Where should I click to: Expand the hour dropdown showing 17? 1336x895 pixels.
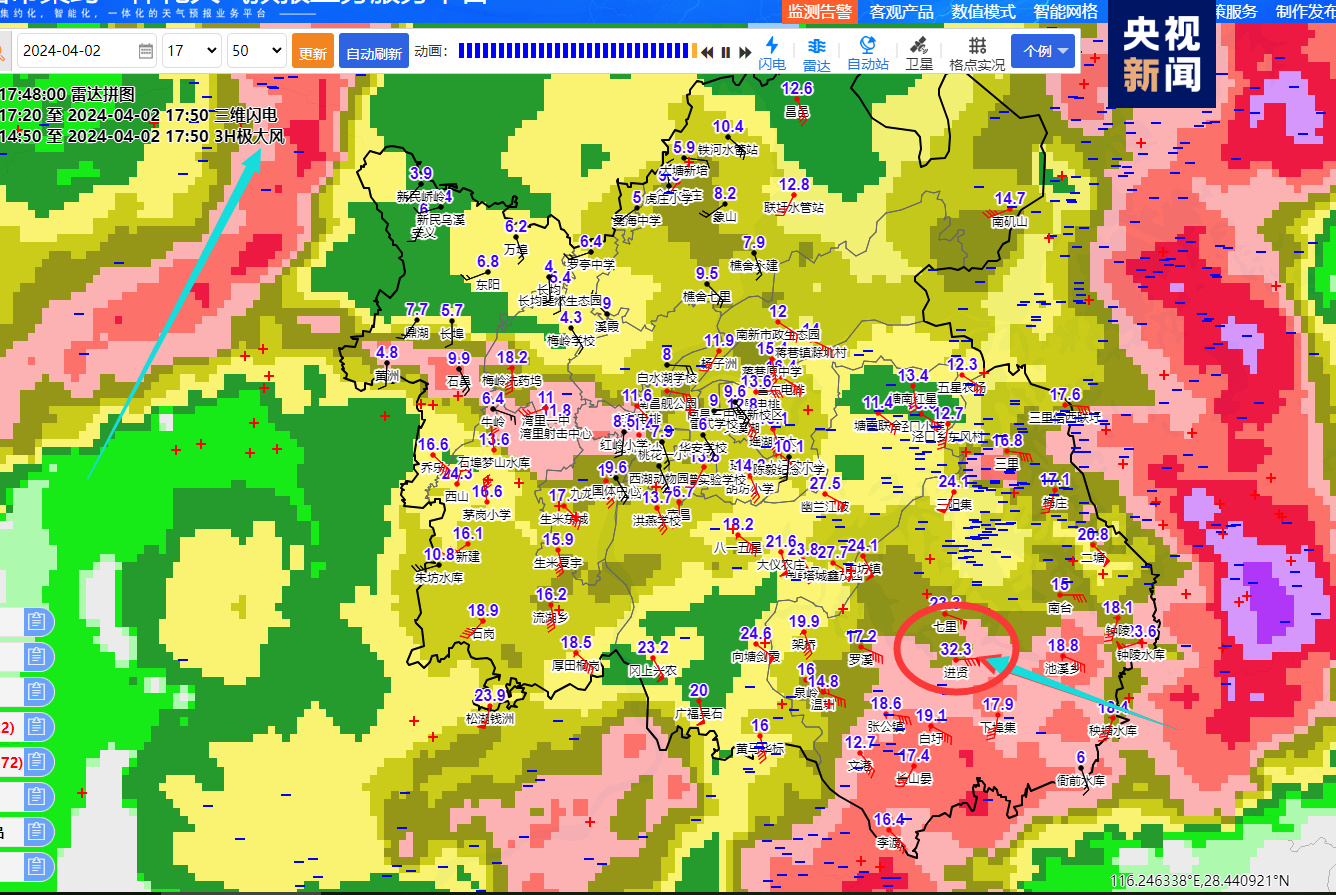click(x=192, y=51)
